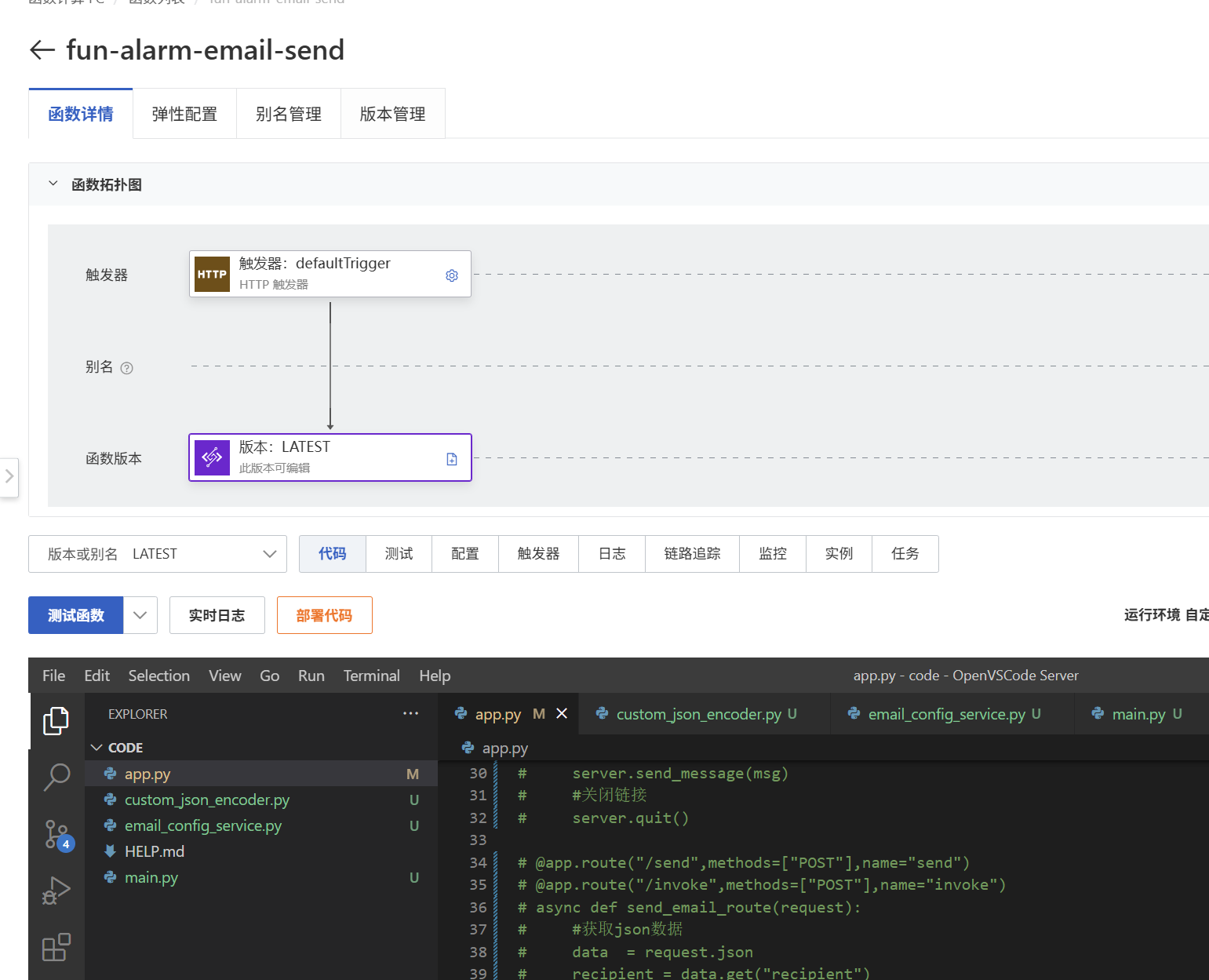Open app.py in the explorer tree

pos(261,774)
